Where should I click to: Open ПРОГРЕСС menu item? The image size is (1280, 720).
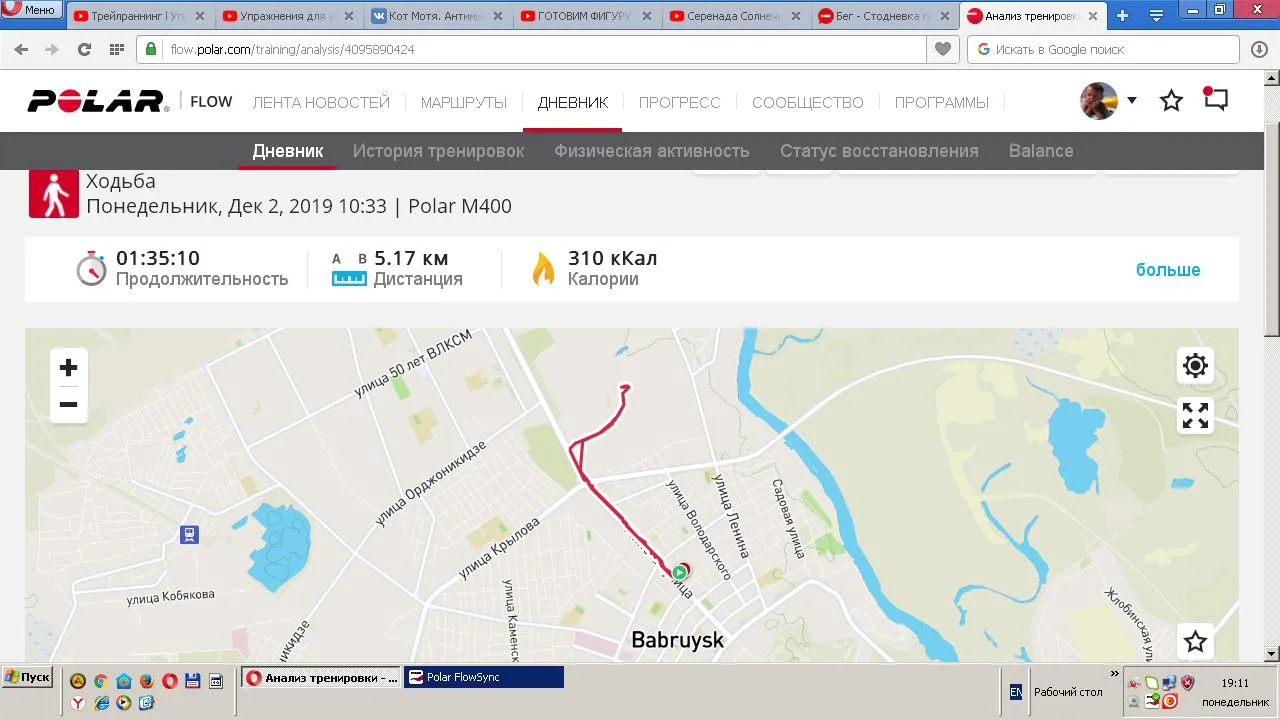680,102
